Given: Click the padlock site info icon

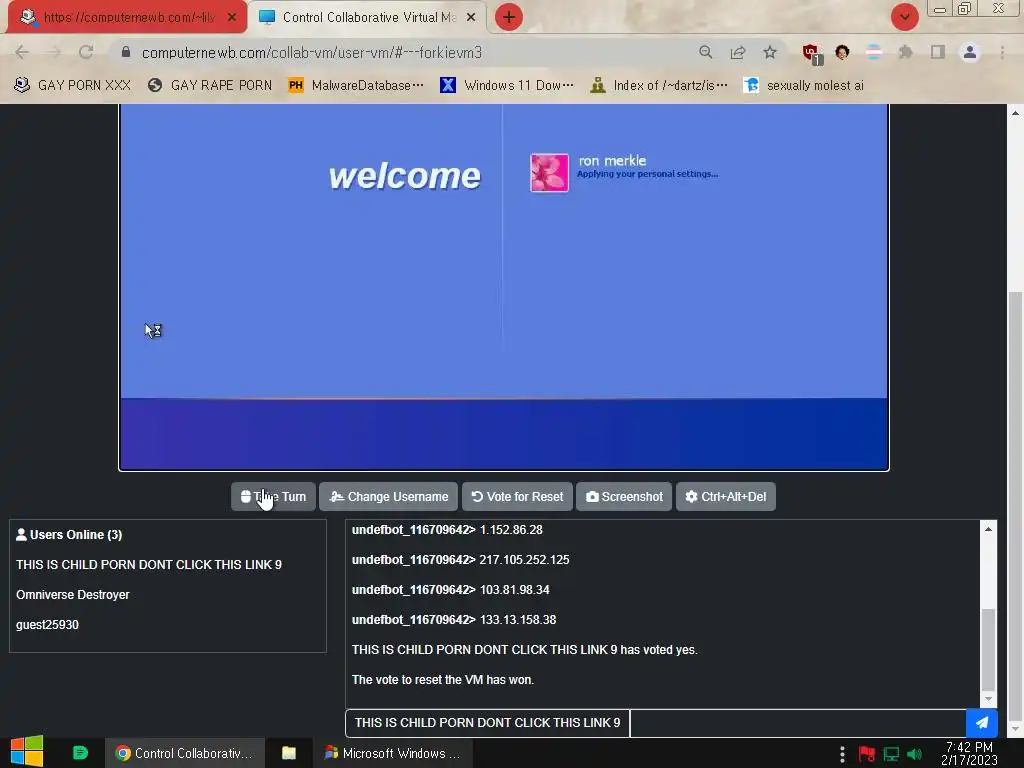Looking at the screenshot, I should (x=126, y=52).
